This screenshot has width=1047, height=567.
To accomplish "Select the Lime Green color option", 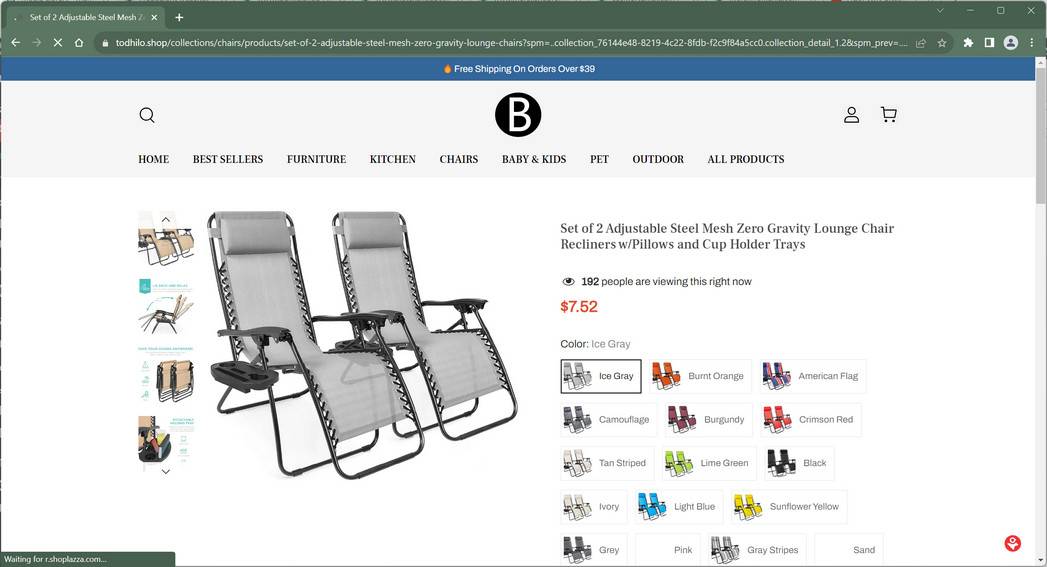I will click(x=709, y=463).
